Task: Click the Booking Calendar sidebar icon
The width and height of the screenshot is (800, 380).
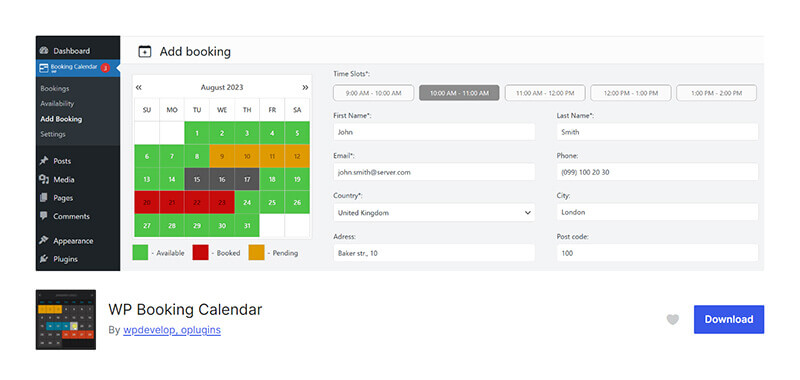Action: [x=44, y=67]
